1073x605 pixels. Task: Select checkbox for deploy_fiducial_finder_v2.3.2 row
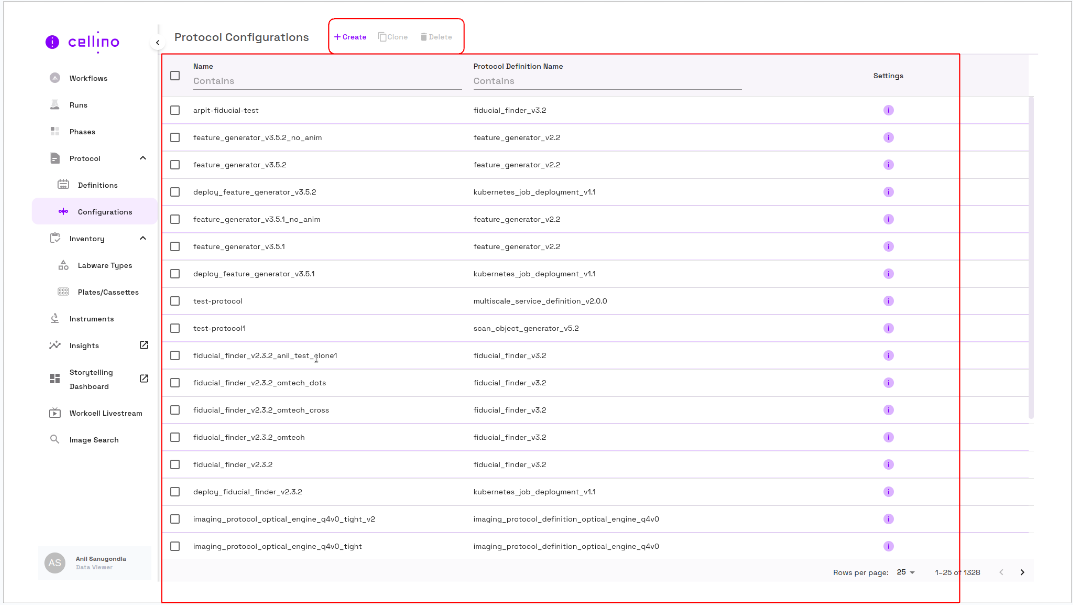pyautogui.click(x=175, y=492)
